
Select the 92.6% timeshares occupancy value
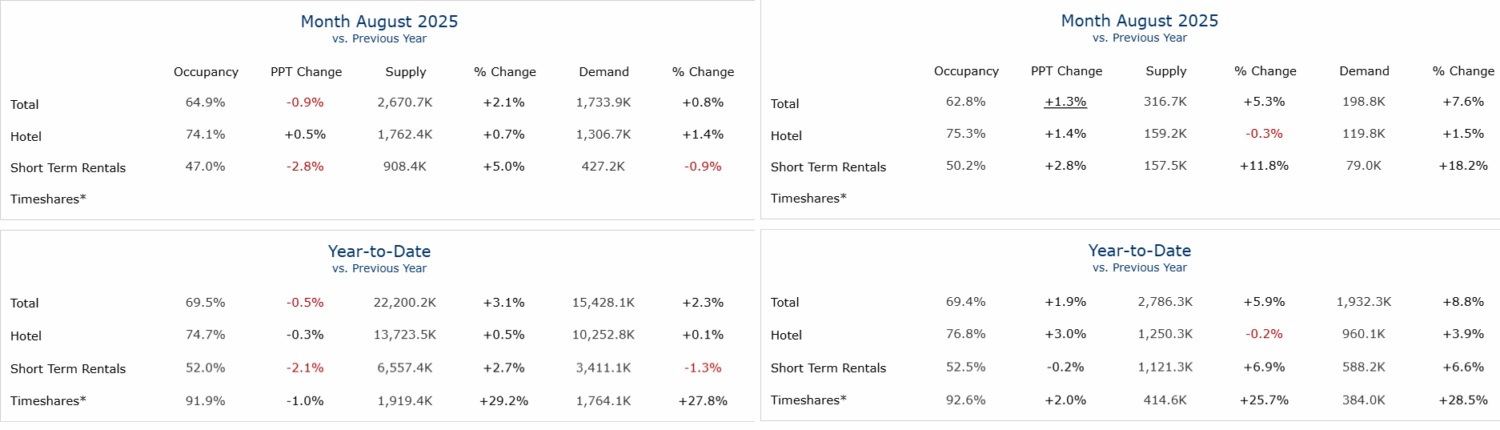pos(966,400)
